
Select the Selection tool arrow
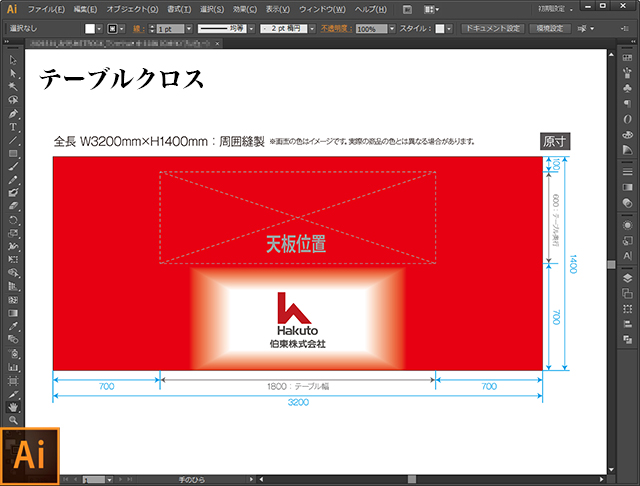(13, 60)
